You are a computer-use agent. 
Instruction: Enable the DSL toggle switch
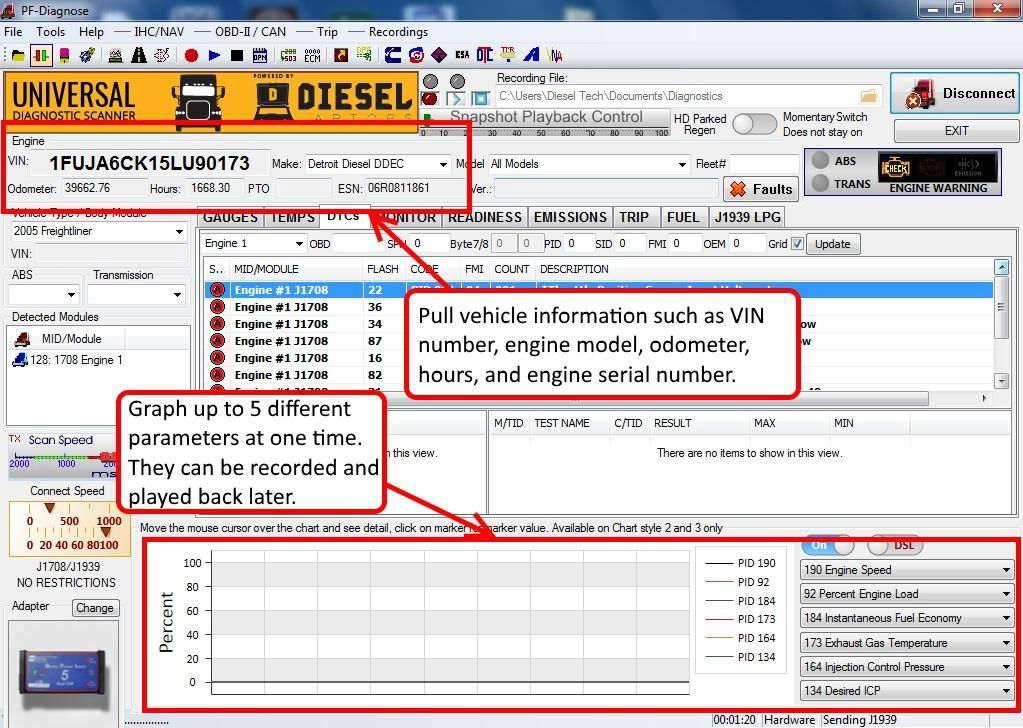pyautogui.click(x=893, y=545)
